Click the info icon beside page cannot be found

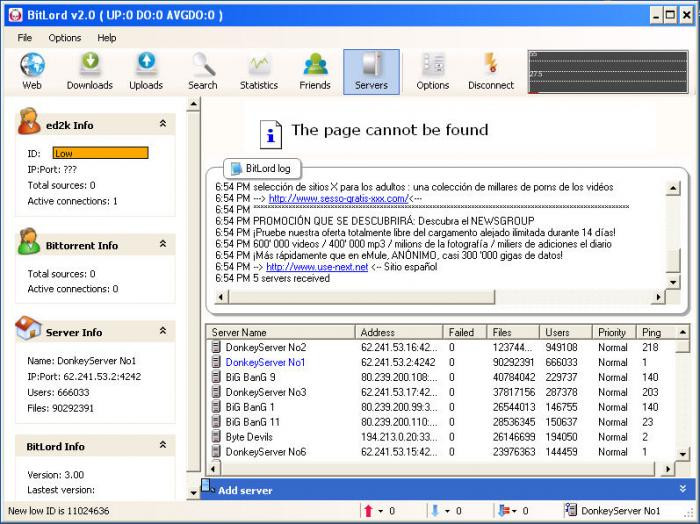(x=271, y=134)
